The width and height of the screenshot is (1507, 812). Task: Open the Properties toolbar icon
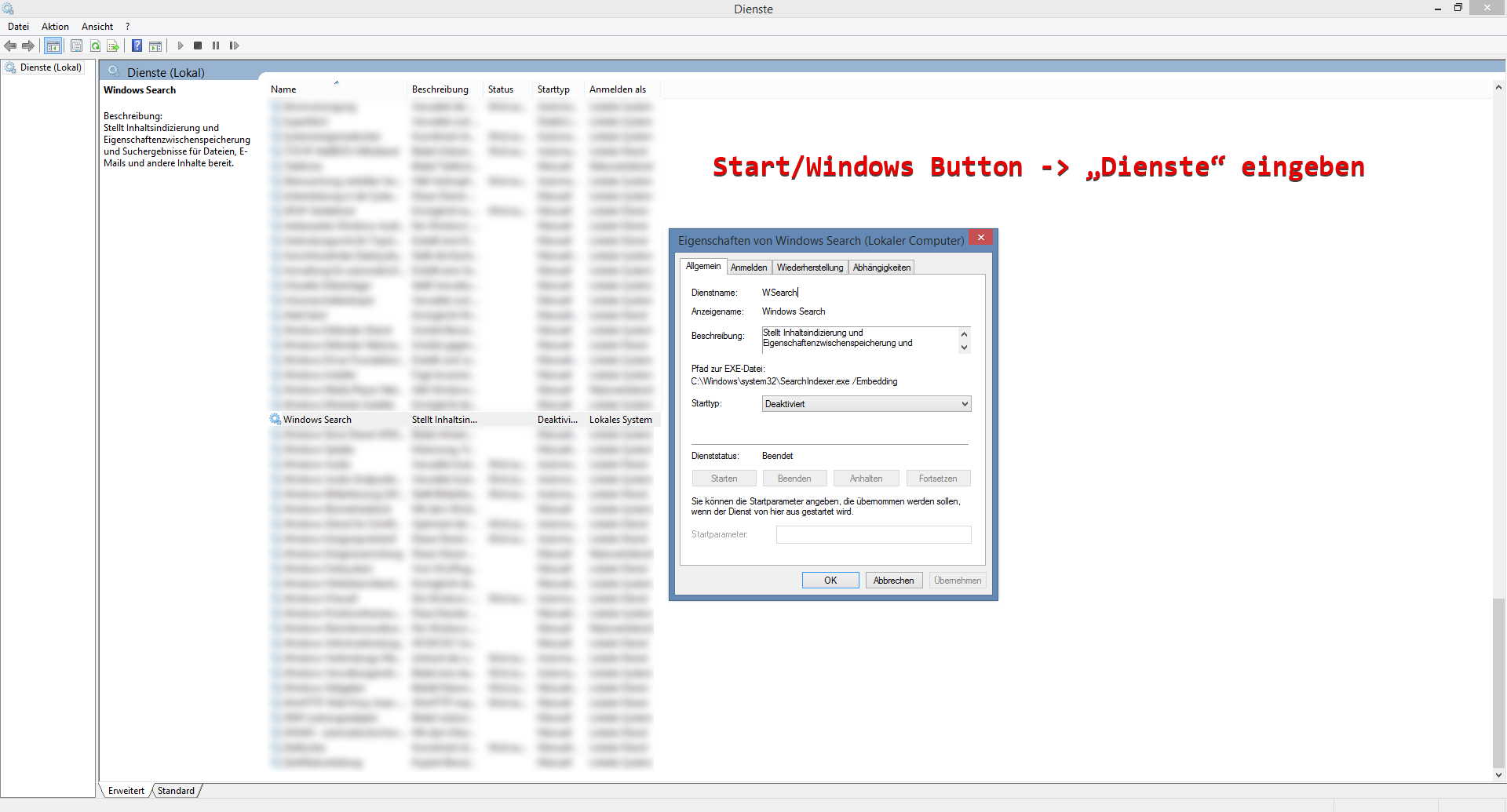[x=76, y=46]
